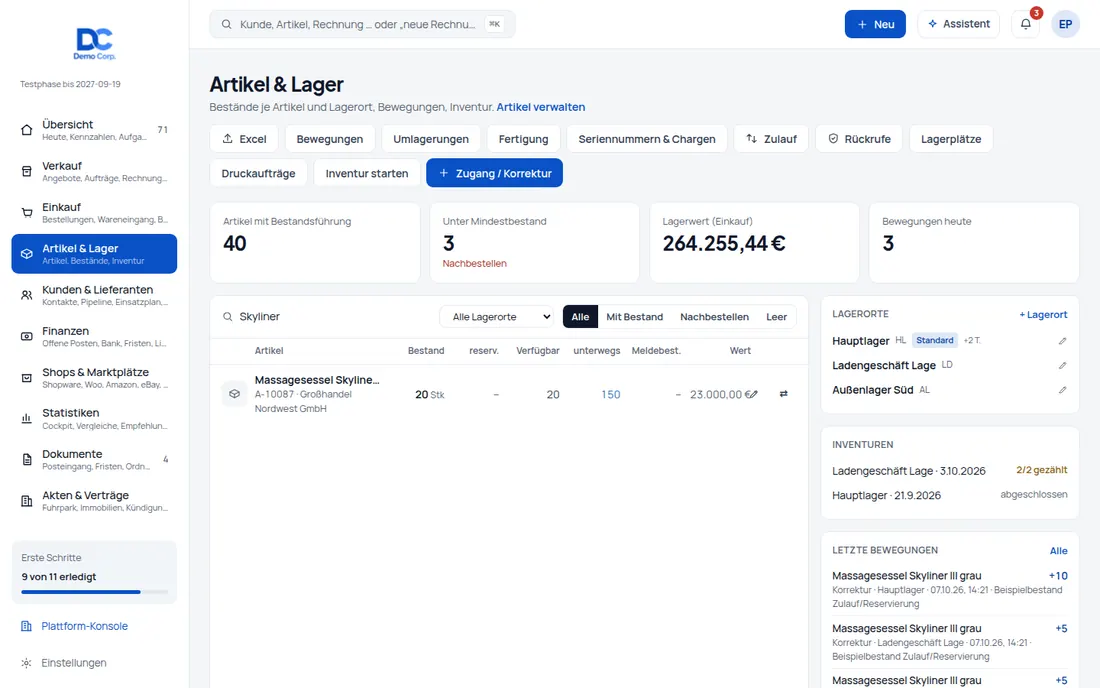Select the Nachbestellen filter tab
This screenshot has width=1100, height=688.
(x=714, y=317)
